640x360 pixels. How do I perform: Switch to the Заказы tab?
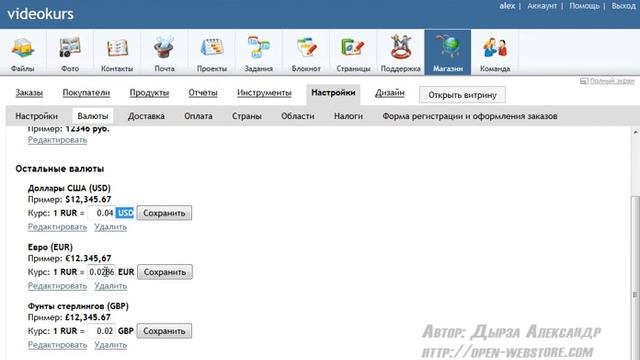coord(29,93)
